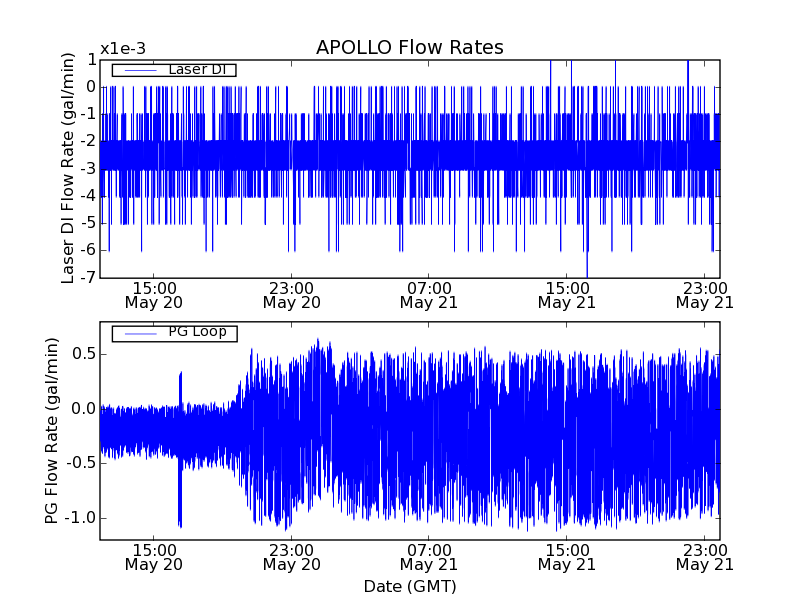Click the 23:00 May 20 tick on top chart

click(291, 294)
